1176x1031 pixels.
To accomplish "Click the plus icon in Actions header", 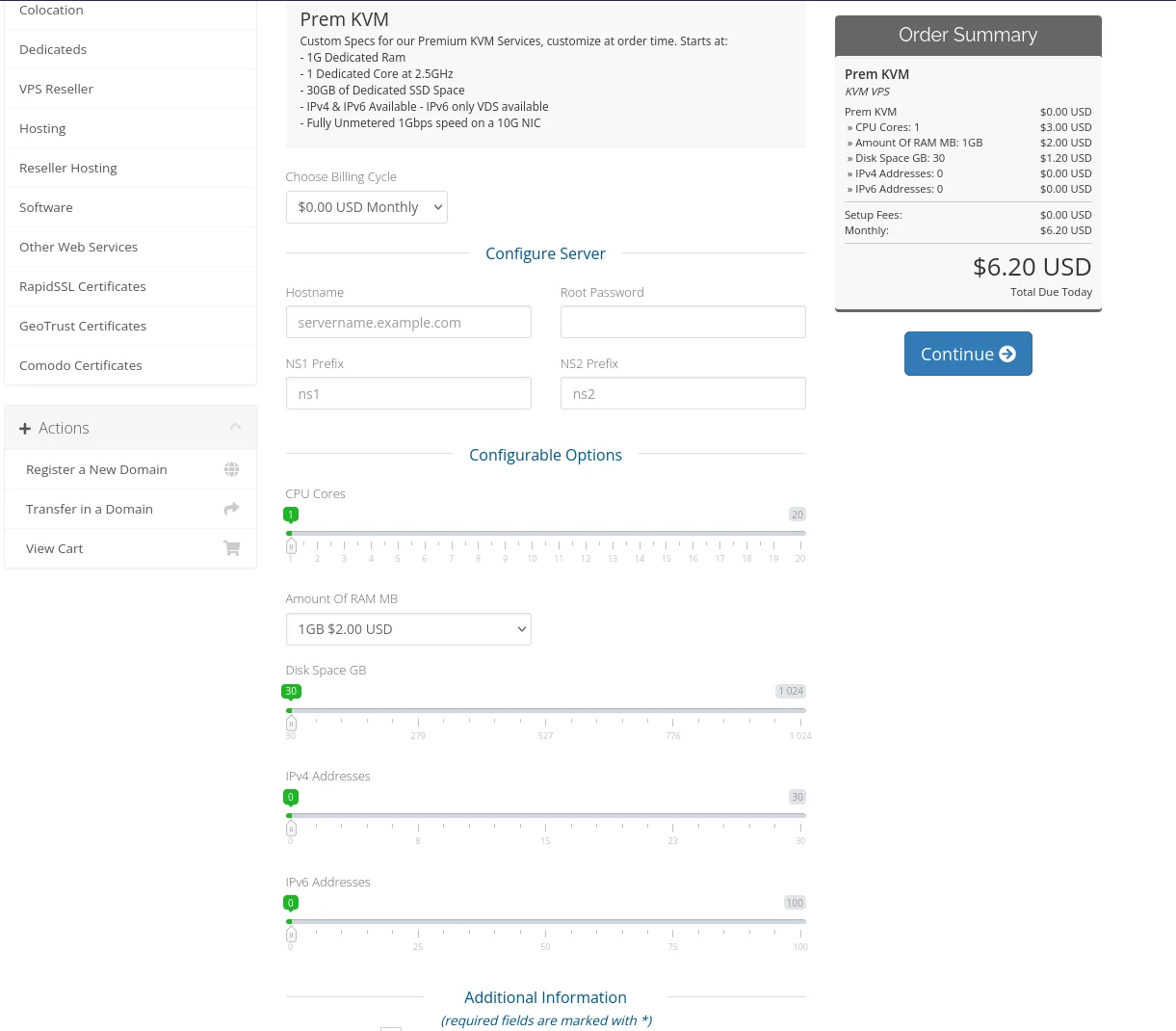I will point(25,429).
